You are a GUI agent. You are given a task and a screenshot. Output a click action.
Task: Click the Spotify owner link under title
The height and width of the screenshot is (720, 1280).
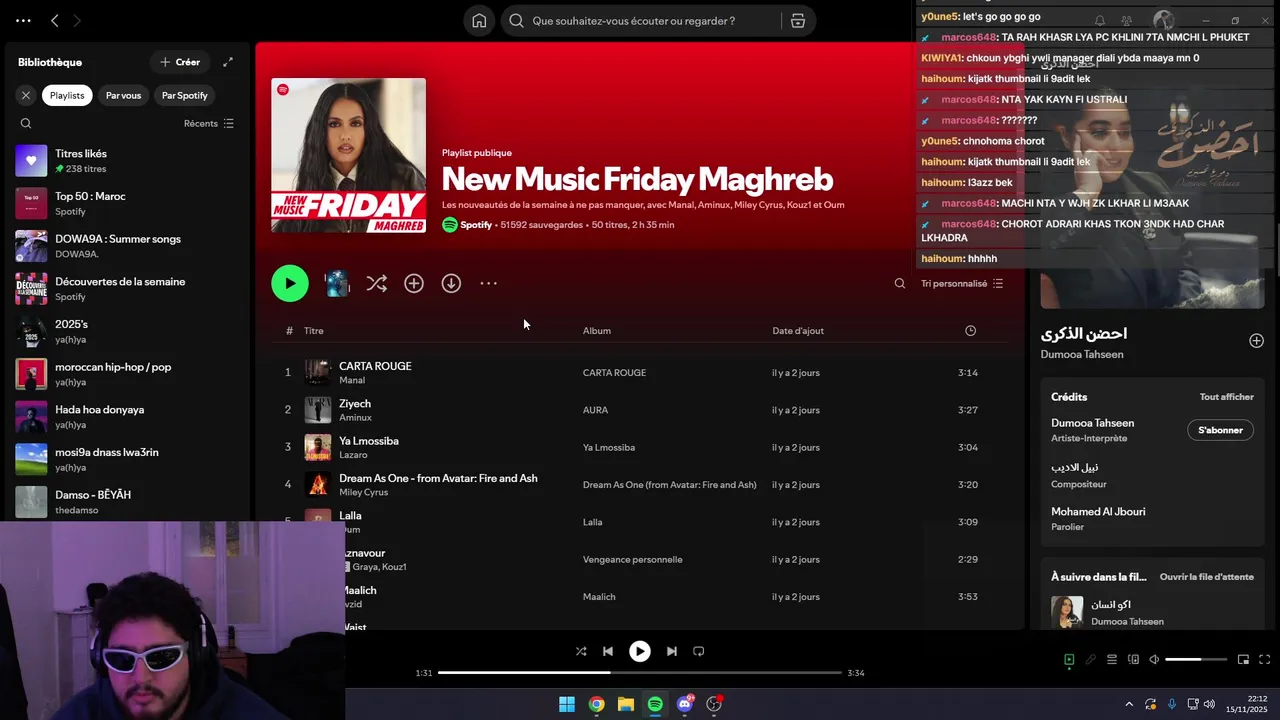476,225
